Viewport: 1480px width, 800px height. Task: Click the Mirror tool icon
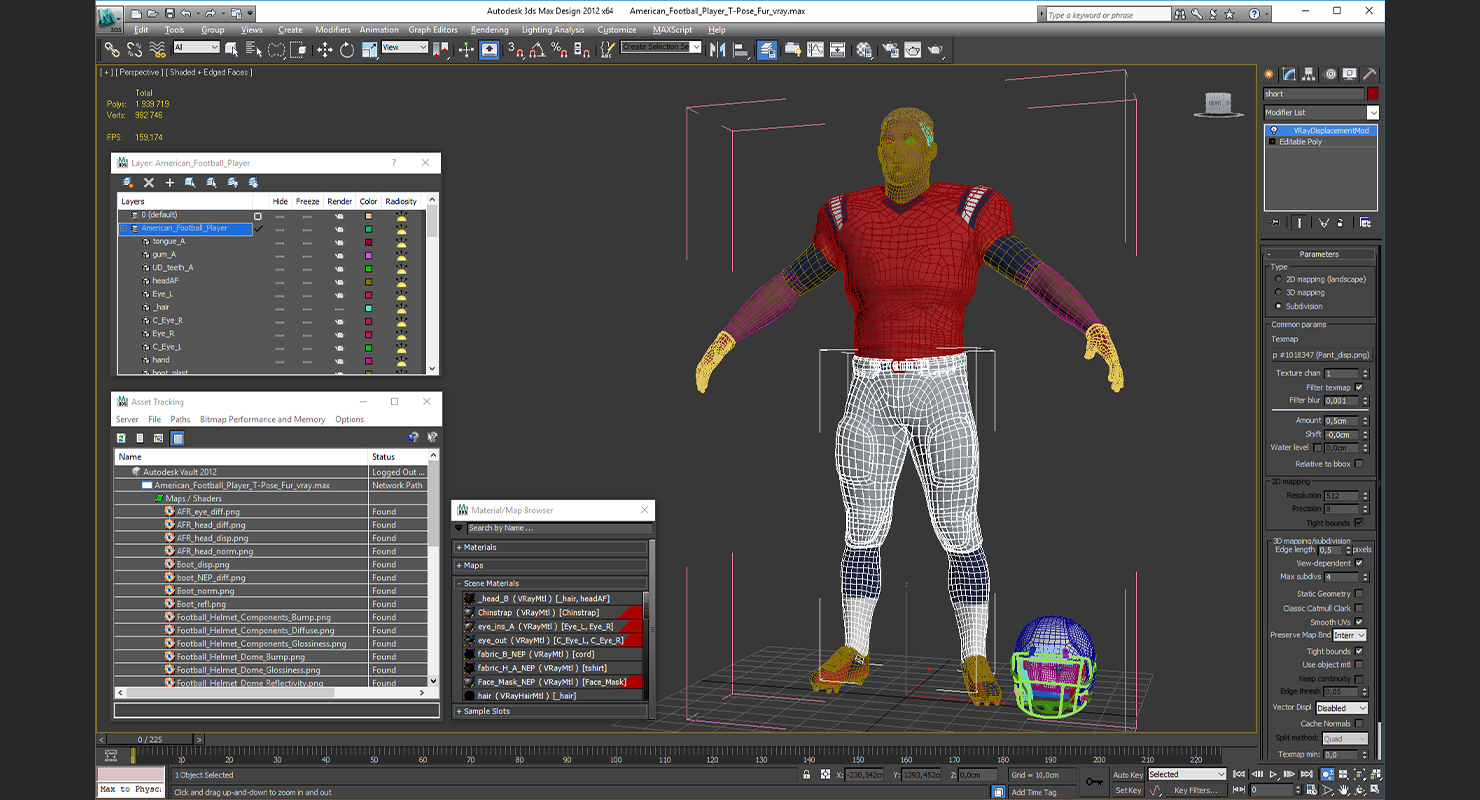coord(717,49)
